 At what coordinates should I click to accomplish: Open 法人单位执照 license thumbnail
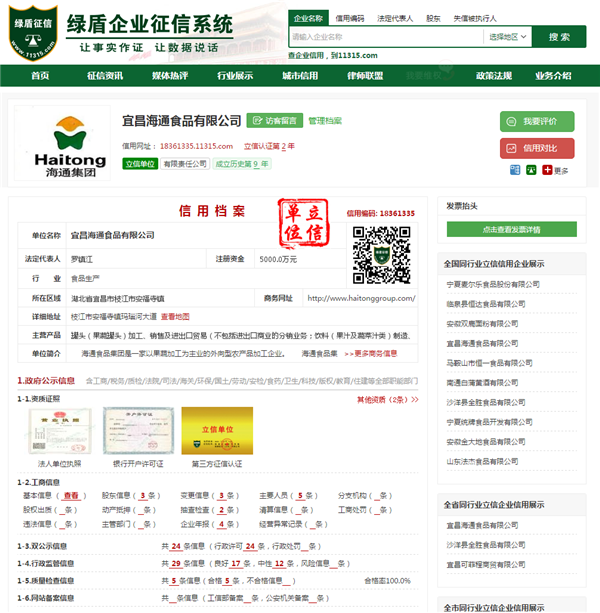coord(59,431)
